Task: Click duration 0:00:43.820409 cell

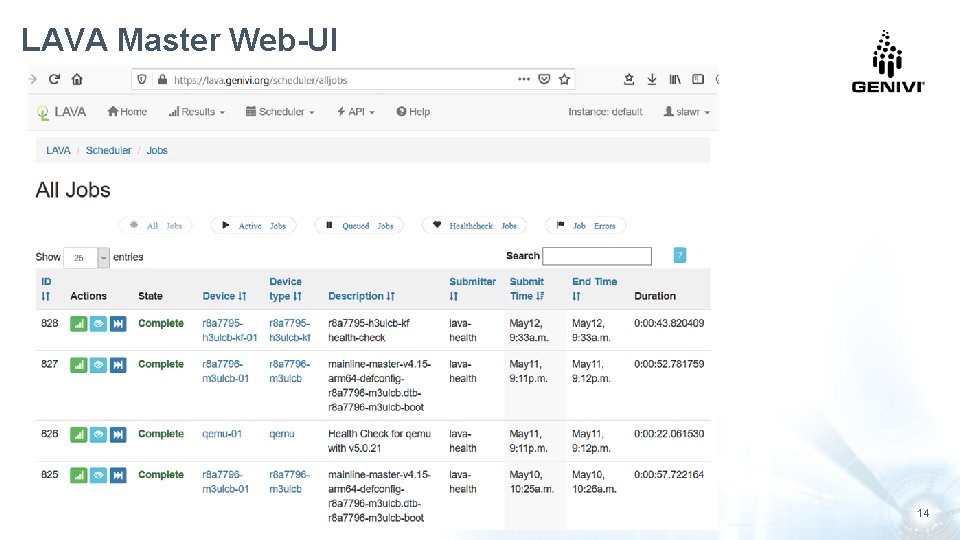Action: click(669, 323)
